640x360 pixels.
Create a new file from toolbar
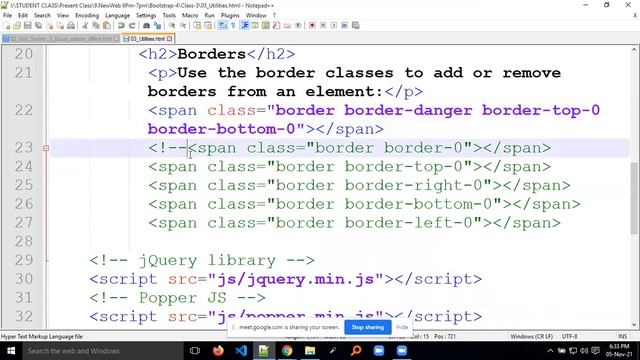point(7,25)
